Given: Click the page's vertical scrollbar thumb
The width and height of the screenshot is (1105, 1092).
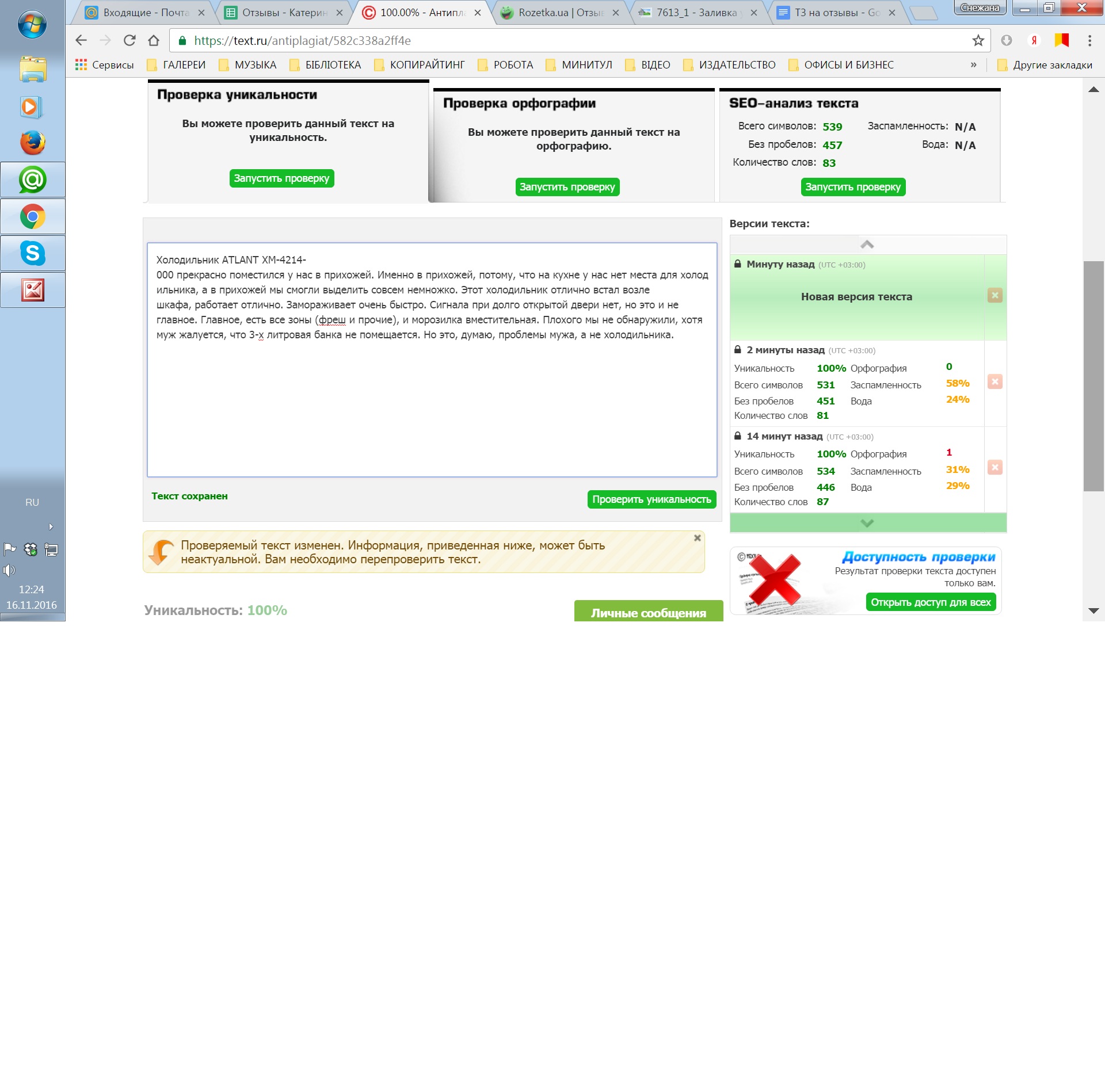Looking at the screenshot, I should pyautogui.click(x=1093, y=376).
